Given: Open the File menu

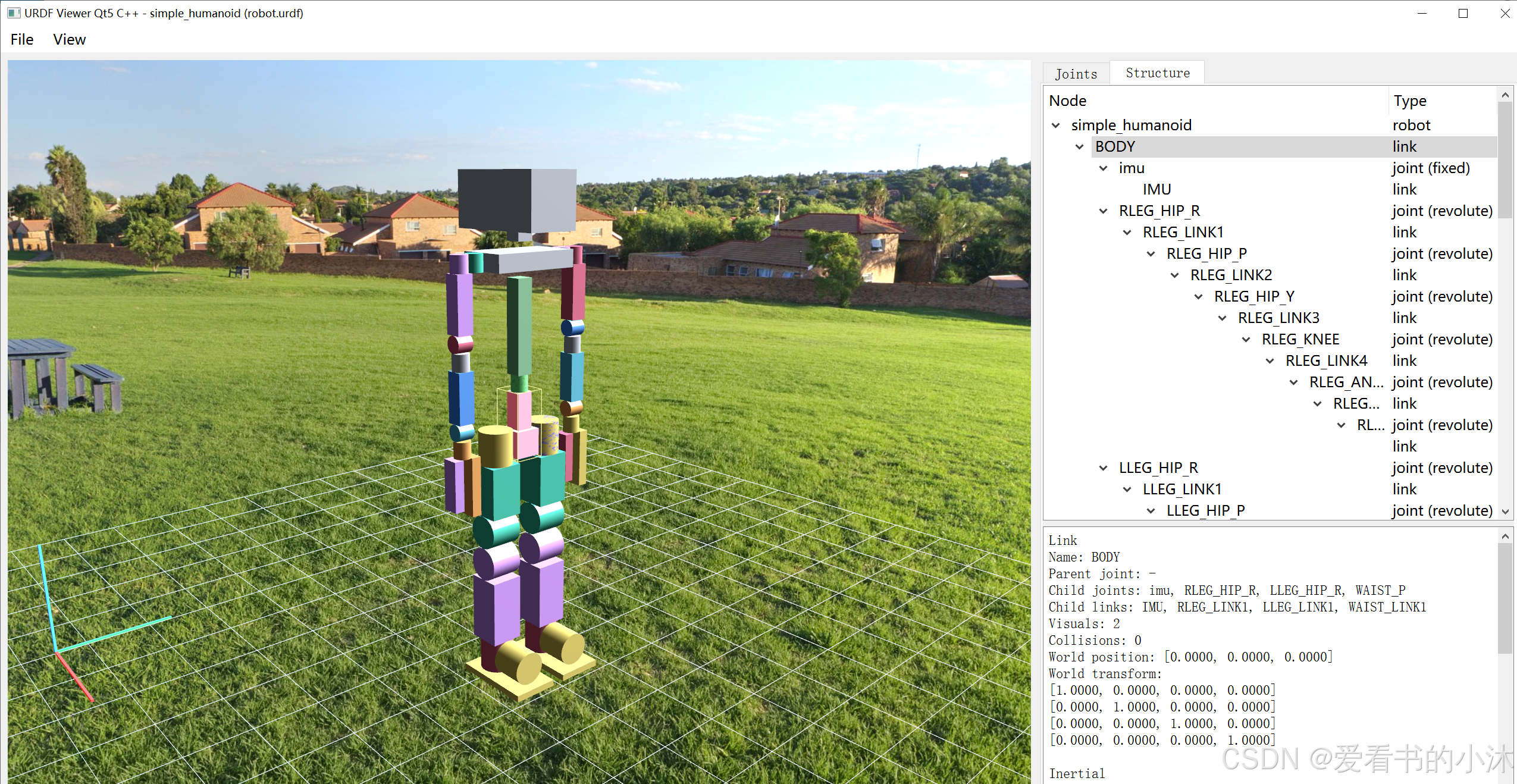Looking at the screenshot, I should point(22,39).
